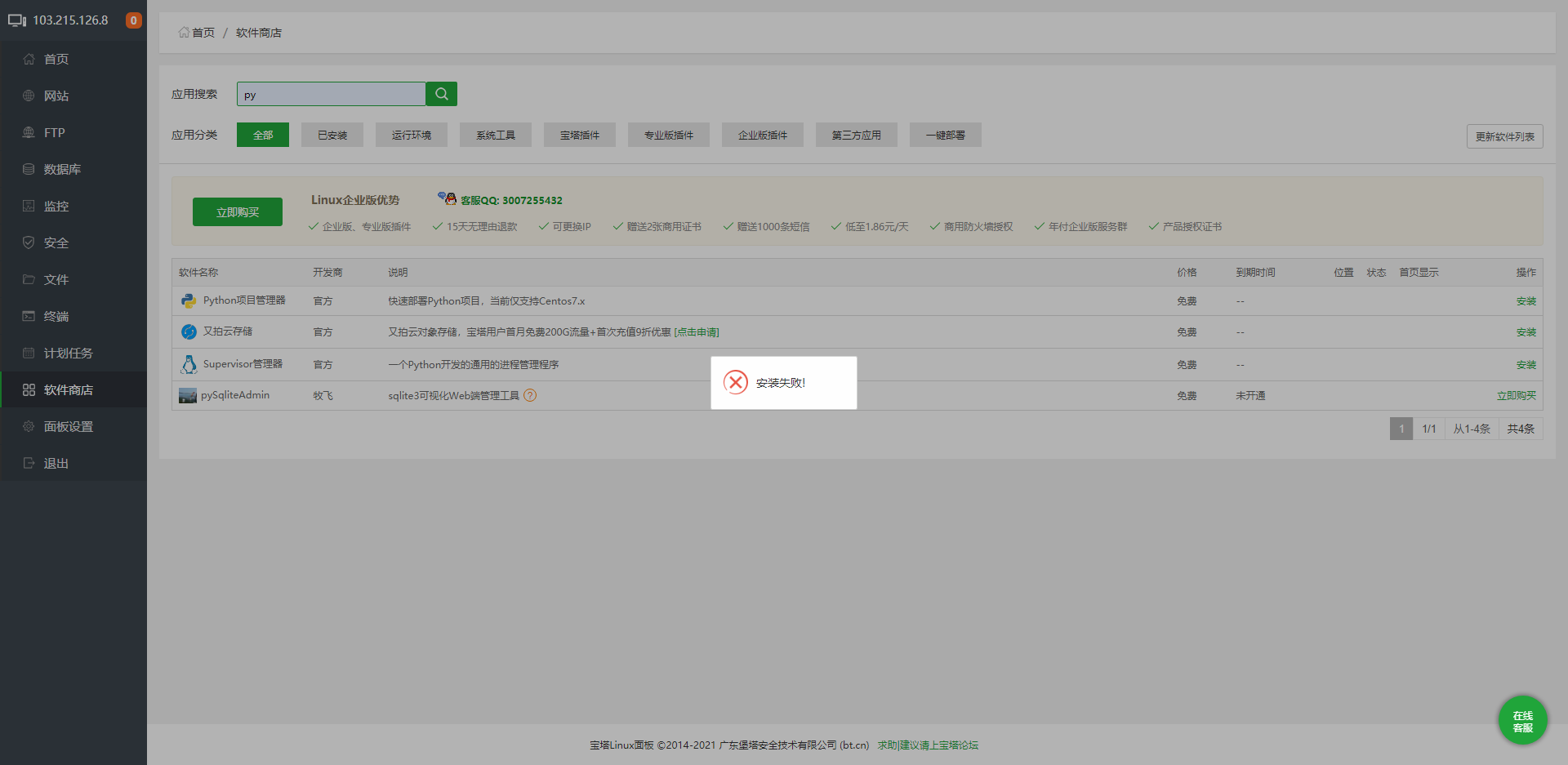Viewport: 1568px width, 765px height.
Task: Click the server monitor icon next to 103.215.126.8
Action: [17, 20]
